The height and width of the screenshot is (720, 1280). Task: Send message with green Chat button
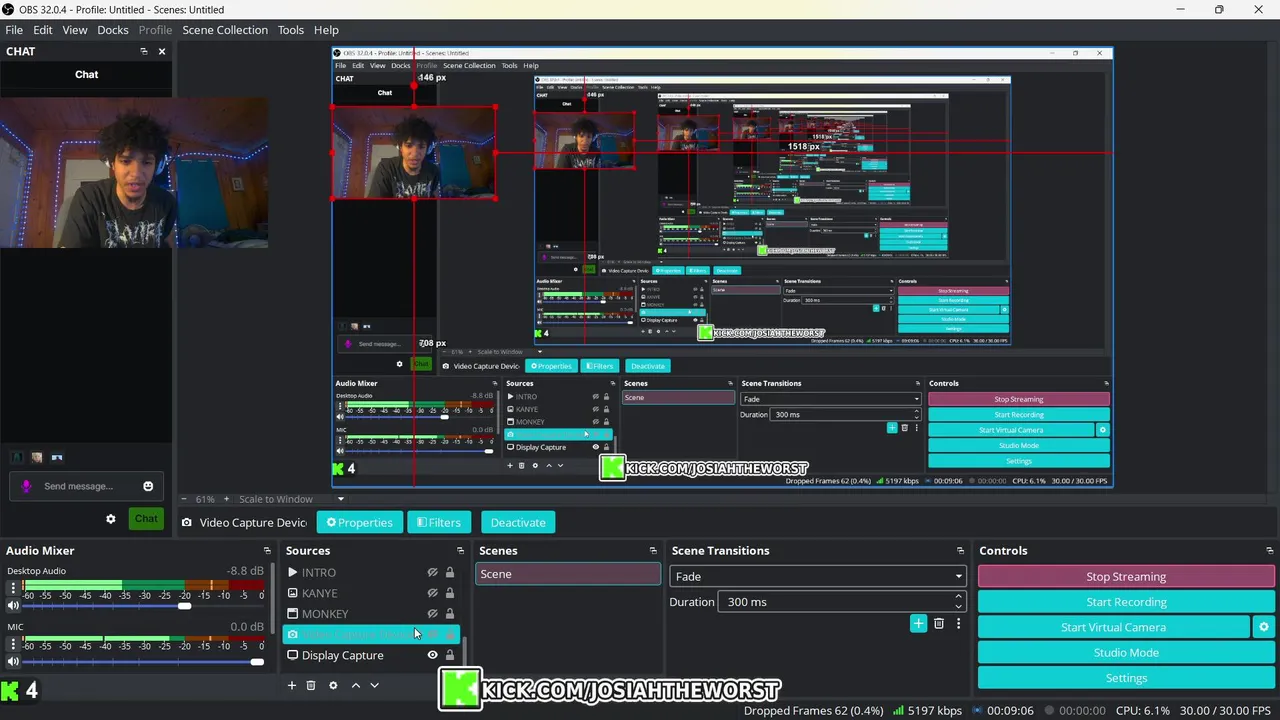click(x=146, y=519)
